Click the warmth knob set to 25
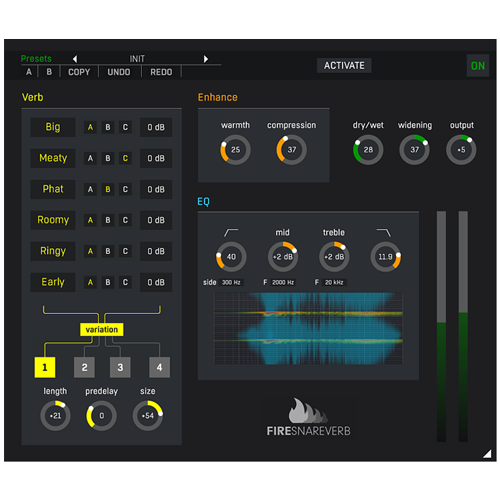 tap(235, 150)
